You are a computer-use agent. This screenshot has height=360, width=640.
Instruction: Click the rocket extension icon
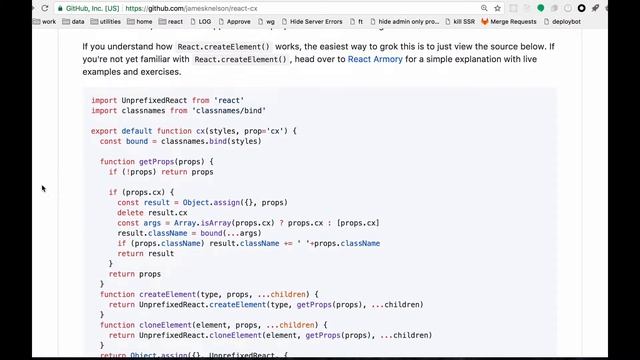pyautogui.click(x=596, y=8)
